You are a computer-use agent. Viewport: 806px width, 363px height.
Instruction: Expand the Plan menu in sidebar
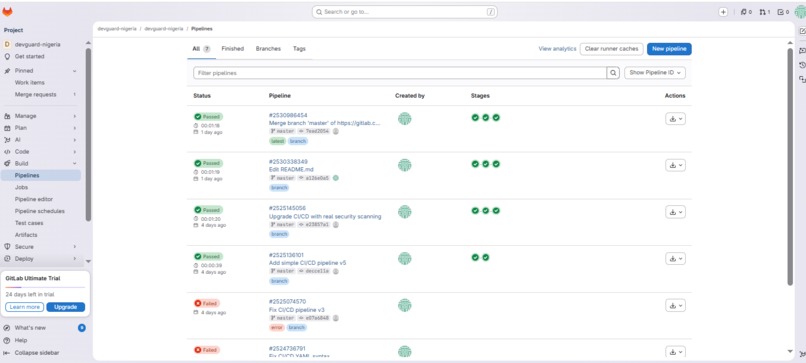click(x=41, y=128)
